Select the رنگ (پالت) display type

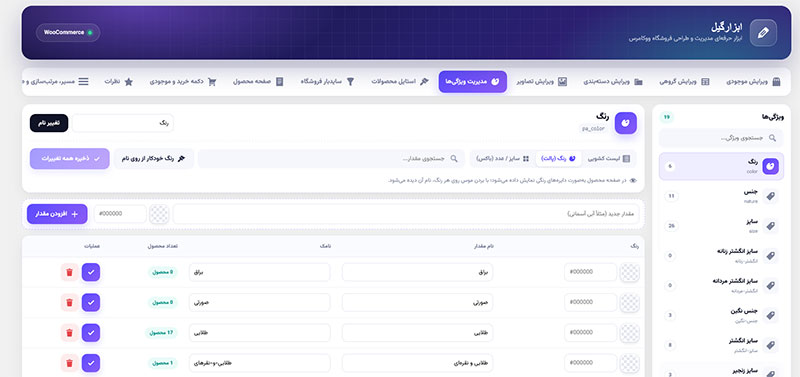pyautogui.click(x=558, y=159)
